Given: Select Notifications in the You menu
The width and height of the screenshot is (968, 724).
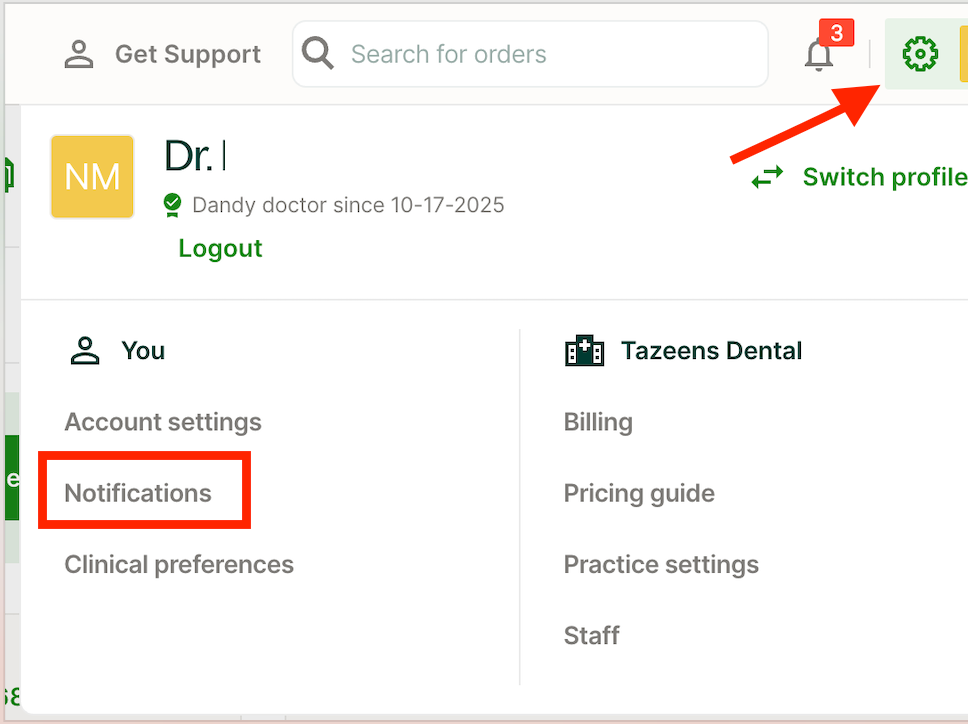Looking at the screenshot, I should 138,493.
